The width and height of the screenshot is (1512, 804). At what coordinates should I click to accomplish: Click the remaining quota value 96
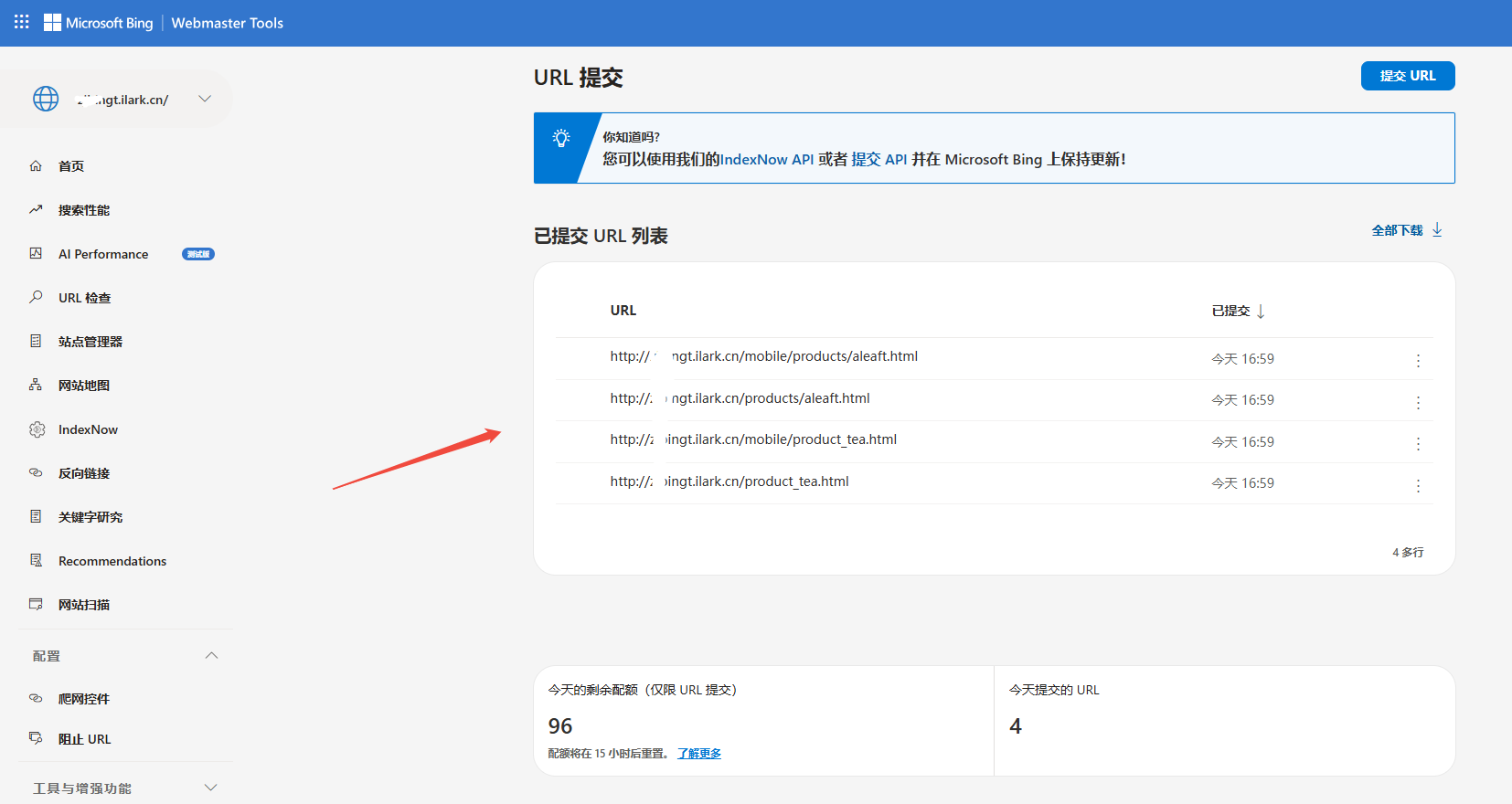point(560,726)
